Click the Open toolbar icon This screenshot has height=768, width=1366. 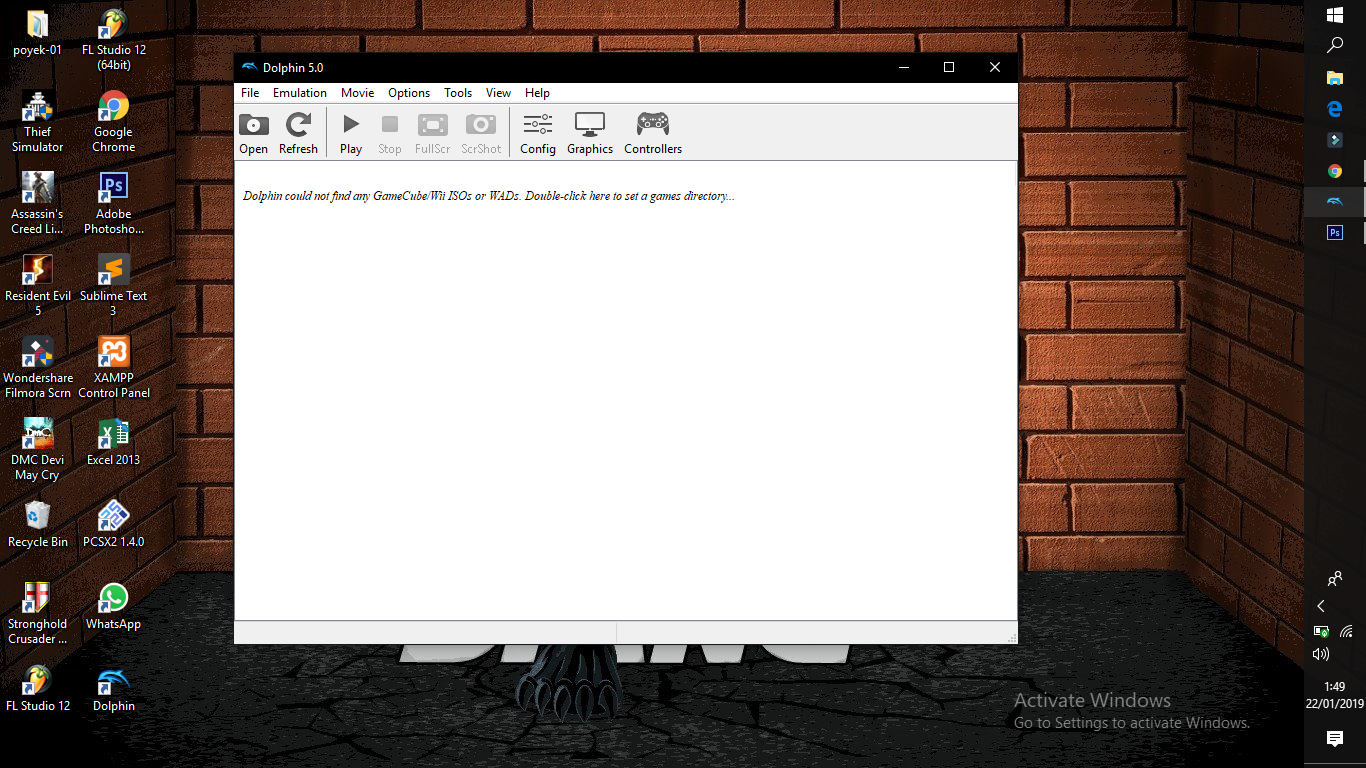tap(254, 133)
